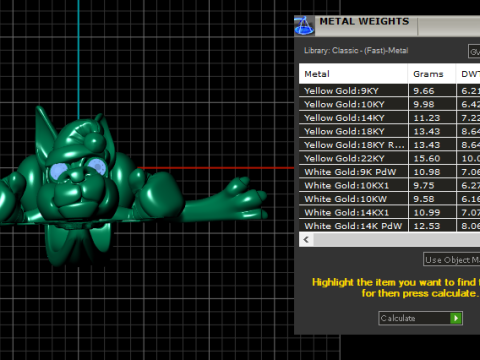Click the button right of Library label
480x360 pixels.
click(x=474, y=51)
